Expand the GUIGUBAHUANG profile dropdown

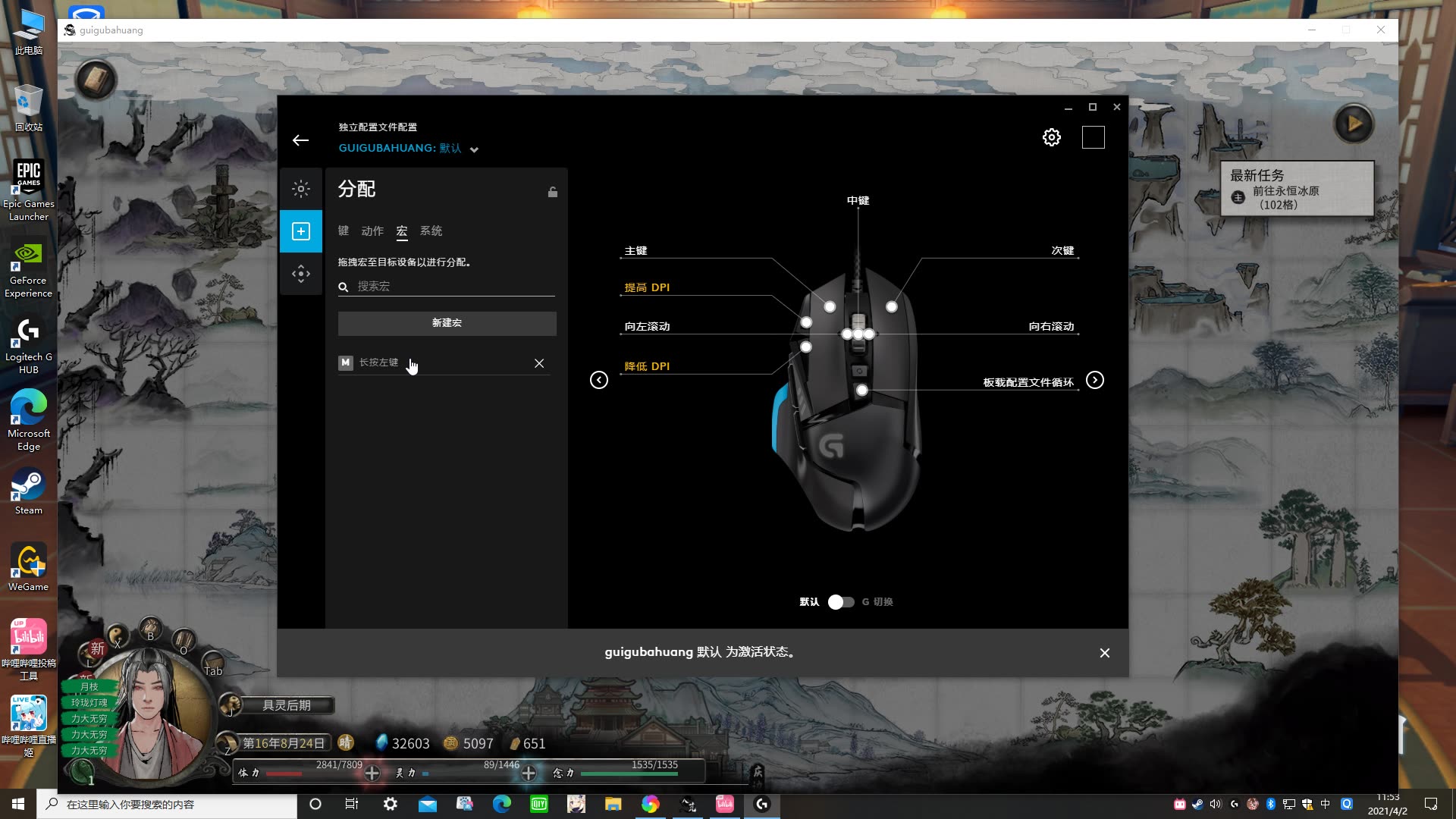474,149
